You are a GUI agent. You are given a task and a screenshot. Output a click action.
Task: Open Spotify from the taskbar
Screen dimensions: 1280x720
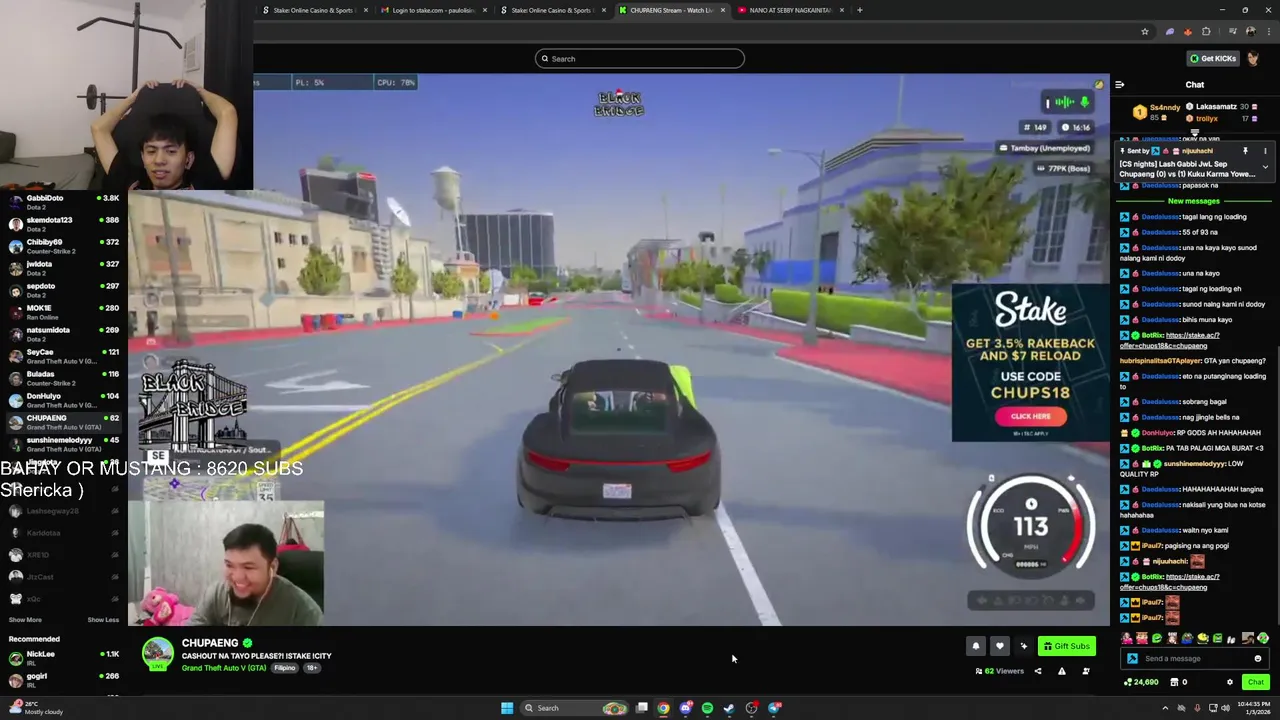707,708
